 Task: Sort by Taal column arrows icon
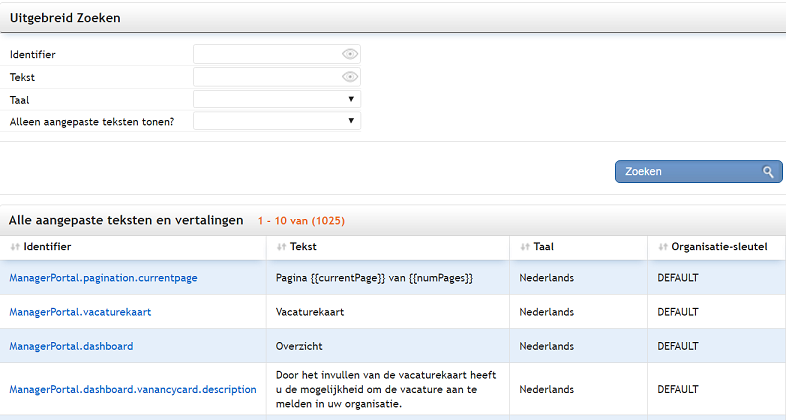(525, 247)
